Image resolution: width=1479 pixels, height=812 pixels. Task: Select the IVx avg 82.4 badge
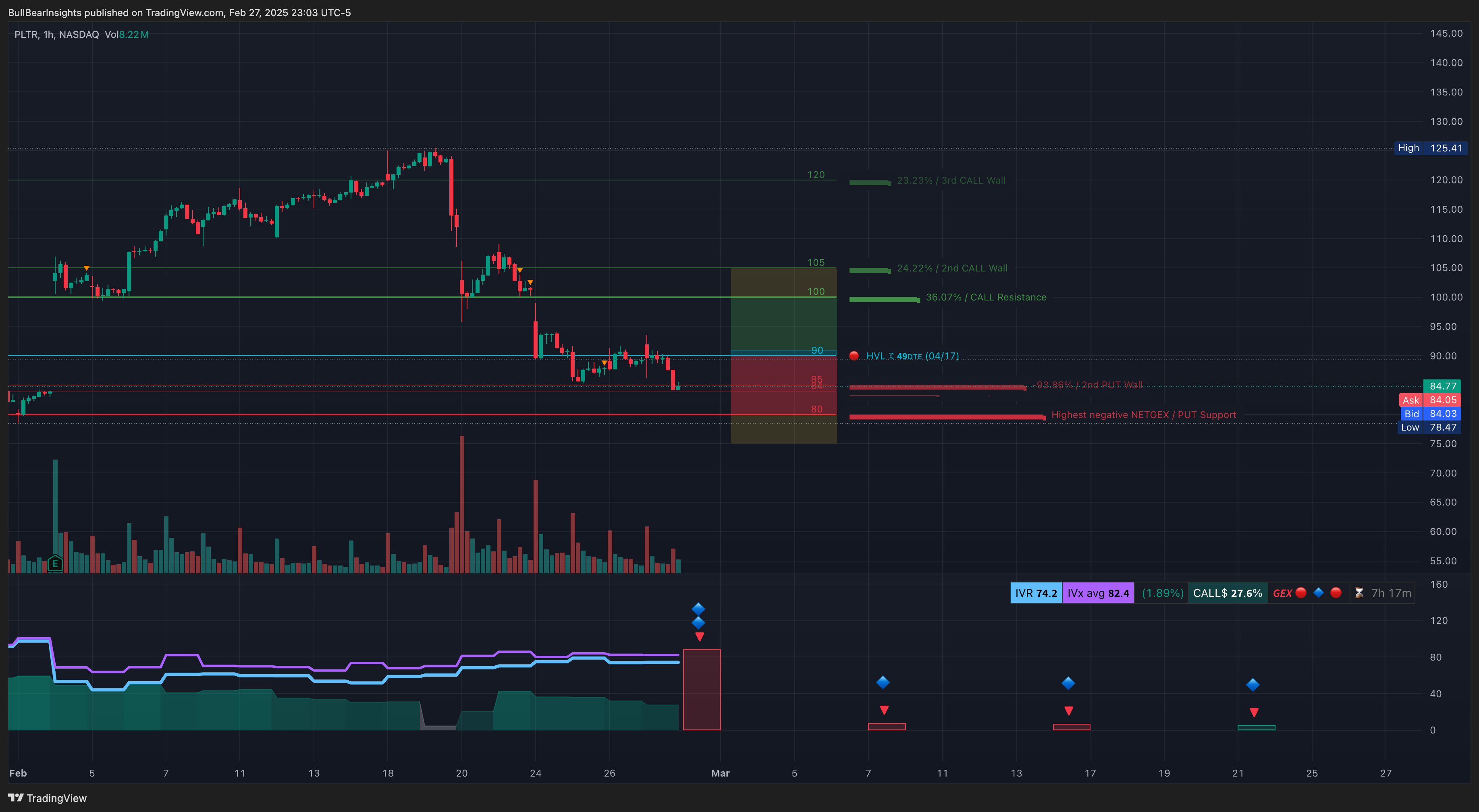1098,593
